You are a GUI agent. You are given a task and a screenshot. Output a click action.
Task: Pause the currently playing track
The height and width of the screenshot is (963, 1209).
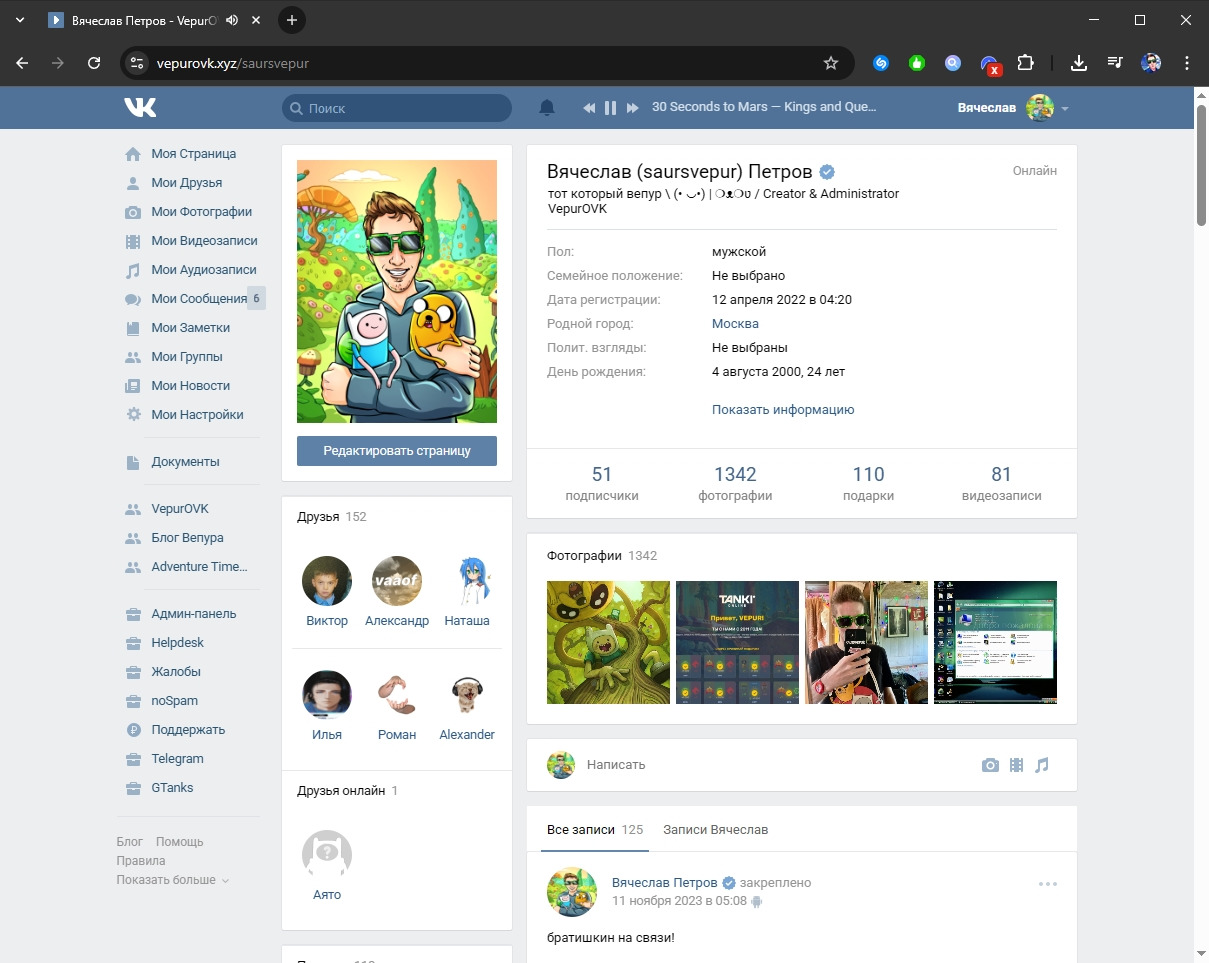[610, 108]
